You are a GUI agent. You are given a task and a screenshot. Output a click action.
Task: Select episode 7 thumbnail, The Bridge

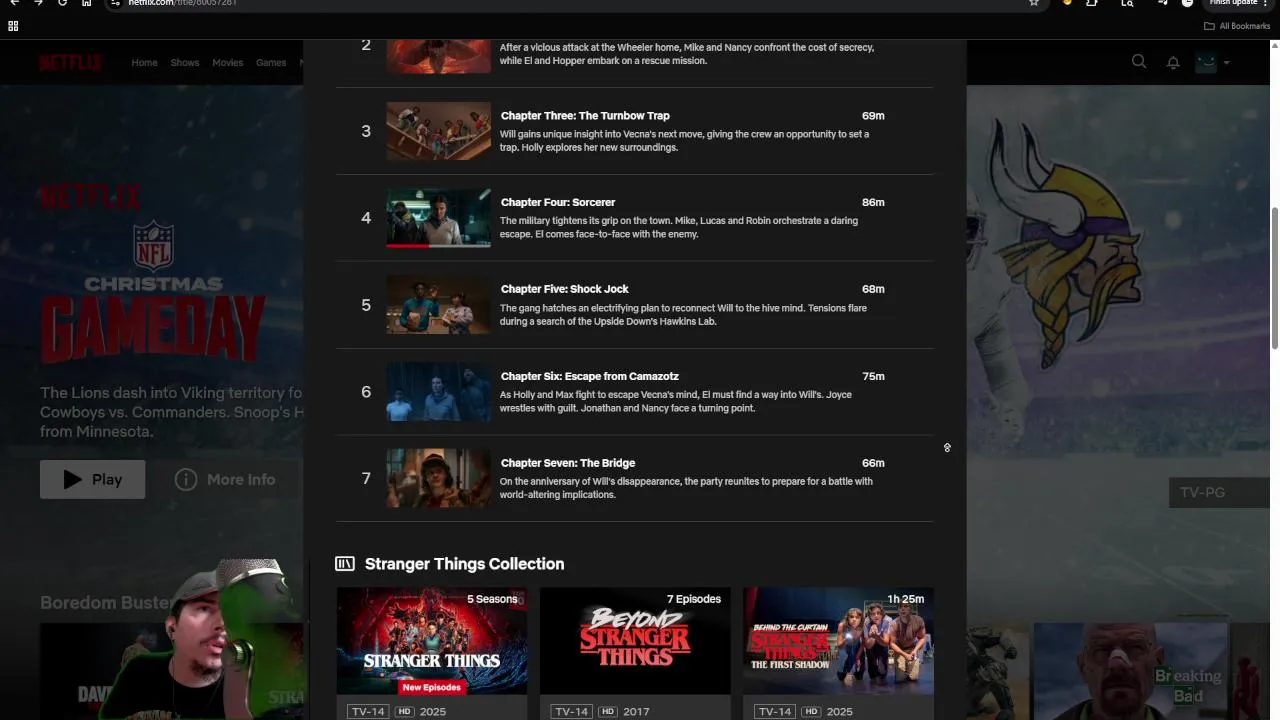click(x=439, y=478)
